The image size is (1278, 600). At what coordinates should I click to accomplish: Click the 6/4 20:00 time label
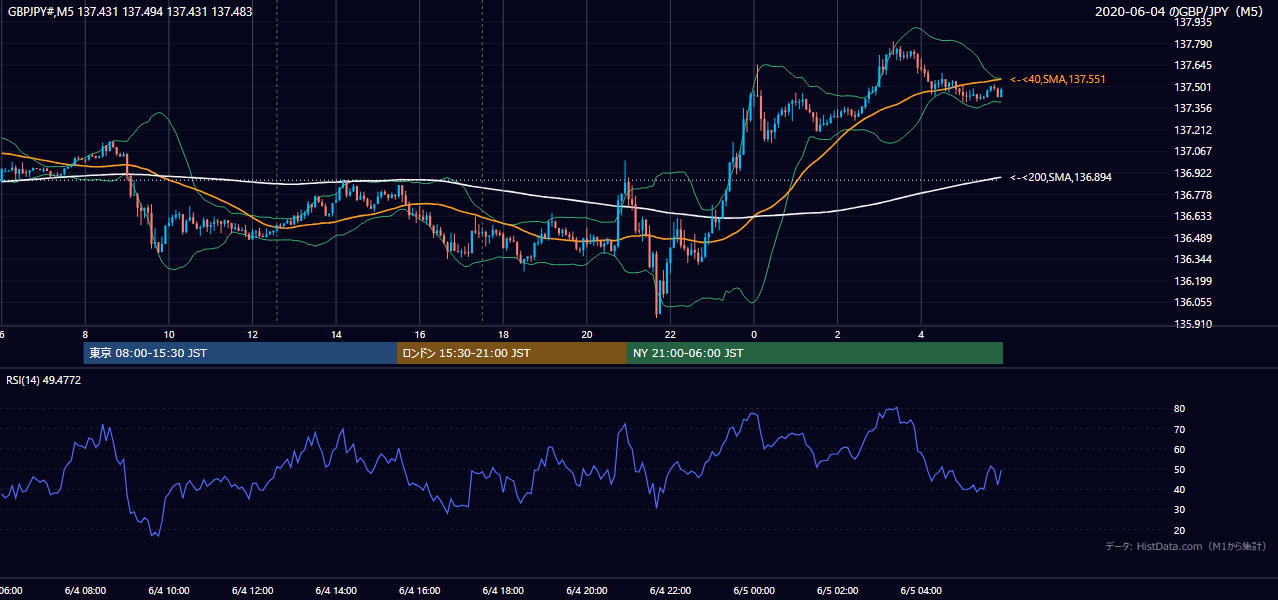[x=587, y=590]
